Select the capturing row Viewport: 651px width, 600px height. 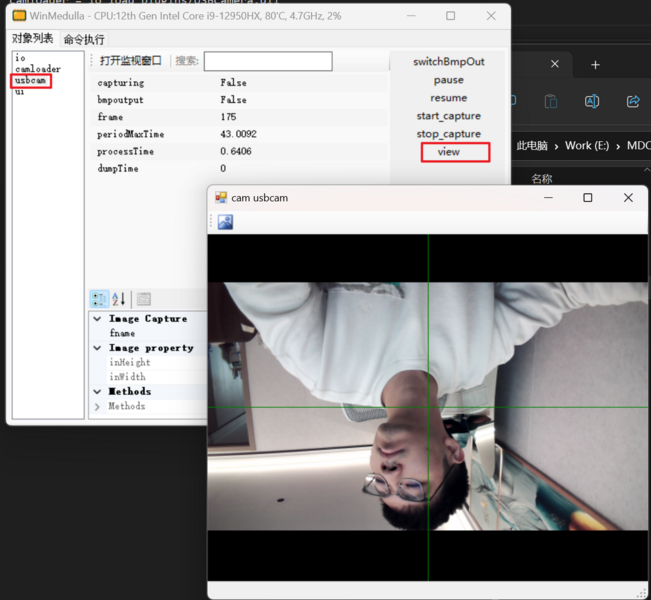click(x=239, y=83)
